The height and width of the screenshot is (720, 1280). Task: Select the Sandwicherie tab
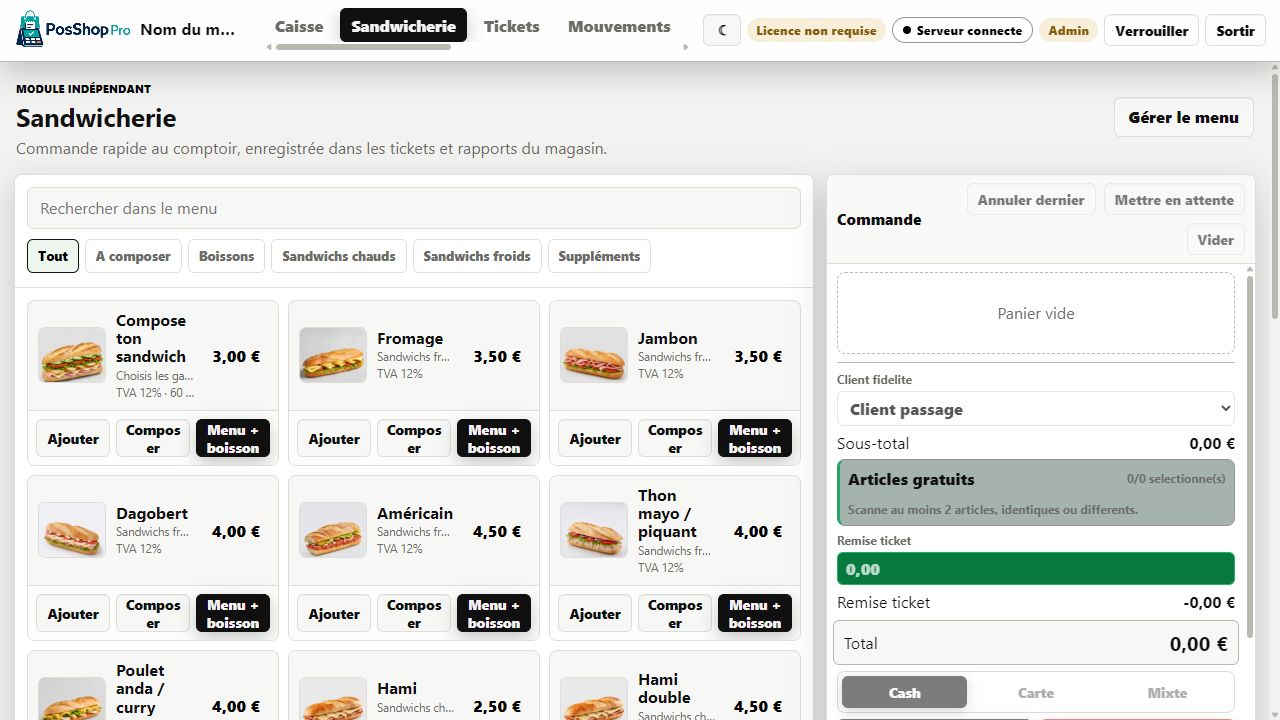[x=404, y=26]
